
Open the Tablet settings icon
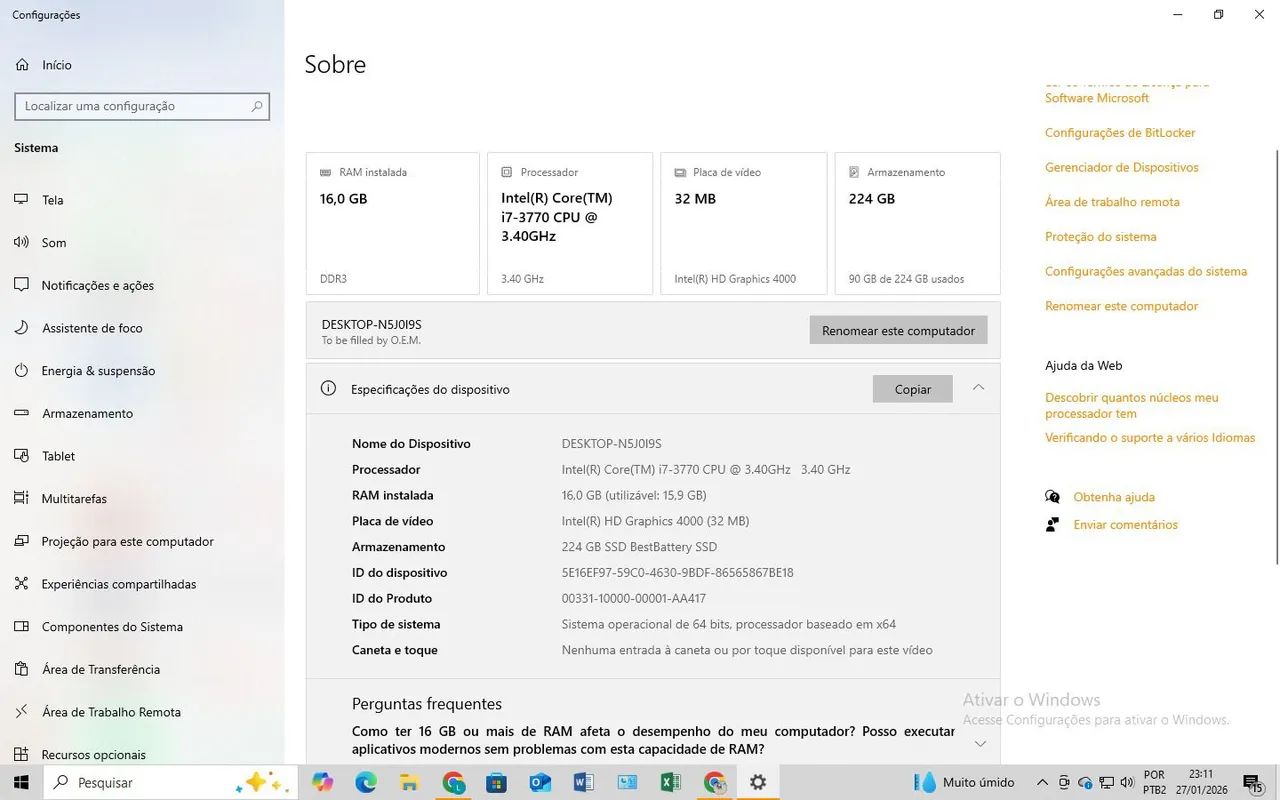click(22, 456)
